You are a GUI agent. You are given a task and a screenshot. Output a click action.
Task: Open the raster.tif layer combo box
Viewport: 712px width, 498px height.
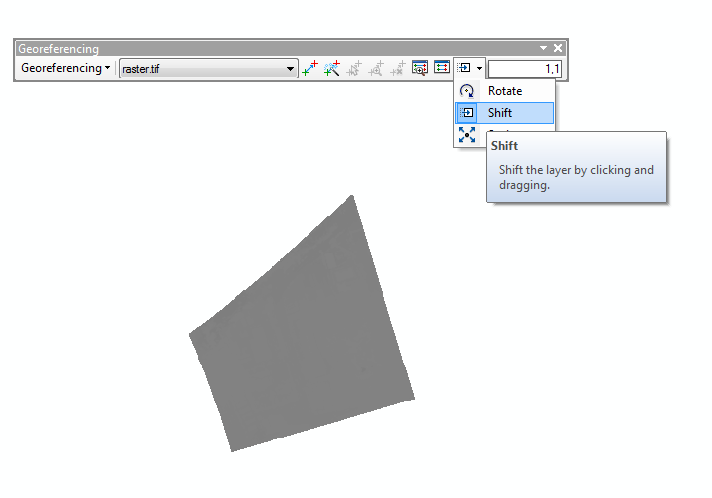208,69
